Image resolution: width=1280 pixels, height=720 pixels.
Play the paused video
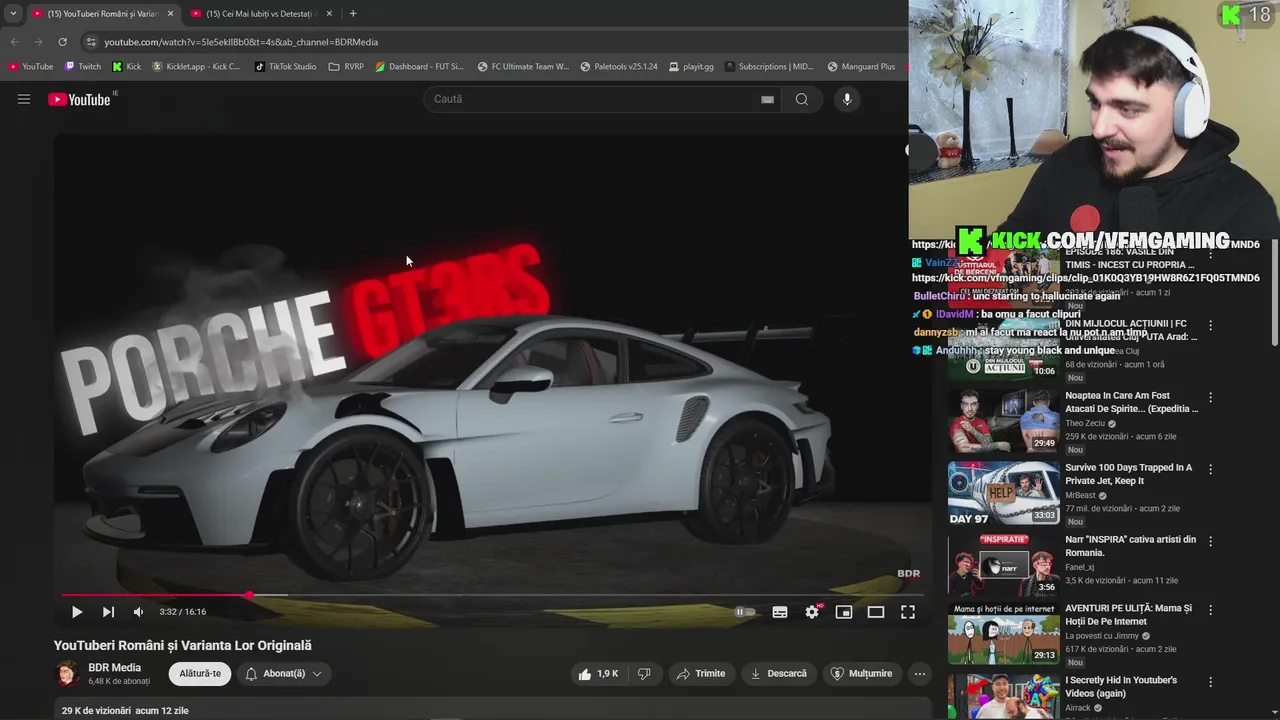click(x=76, y=612)
